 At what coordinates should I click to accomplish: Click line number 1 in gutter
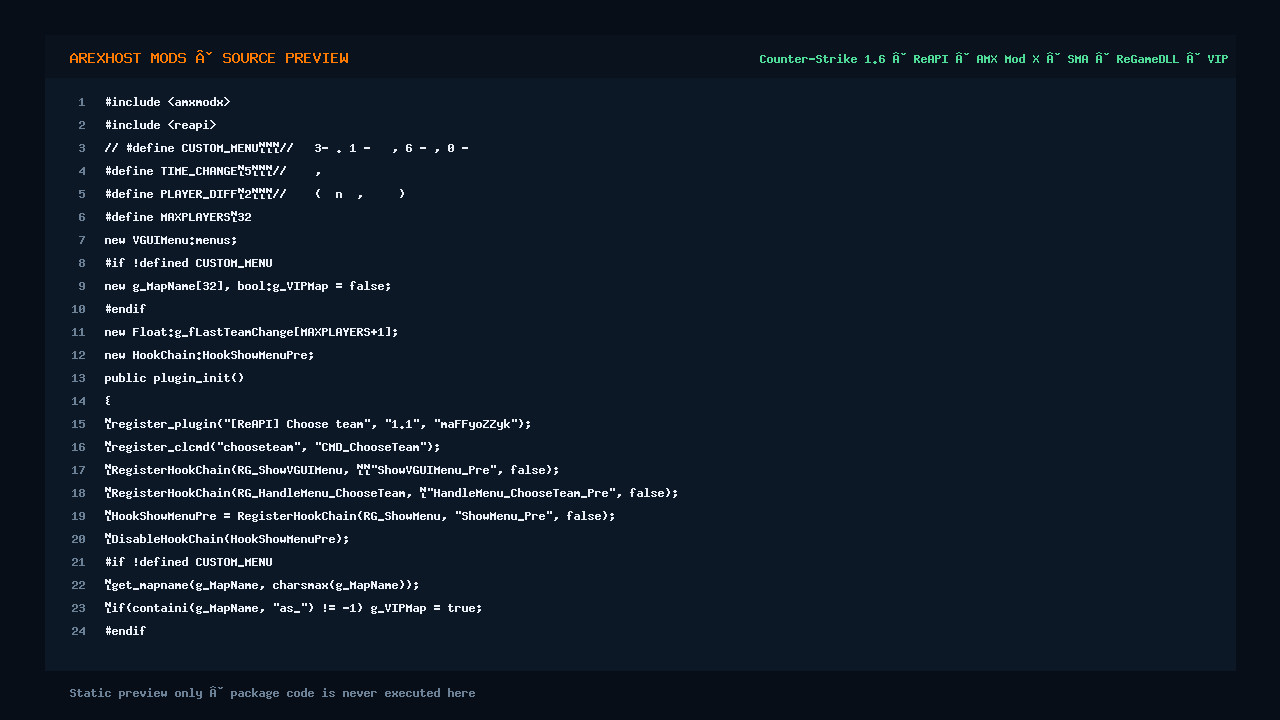point(82,102)
